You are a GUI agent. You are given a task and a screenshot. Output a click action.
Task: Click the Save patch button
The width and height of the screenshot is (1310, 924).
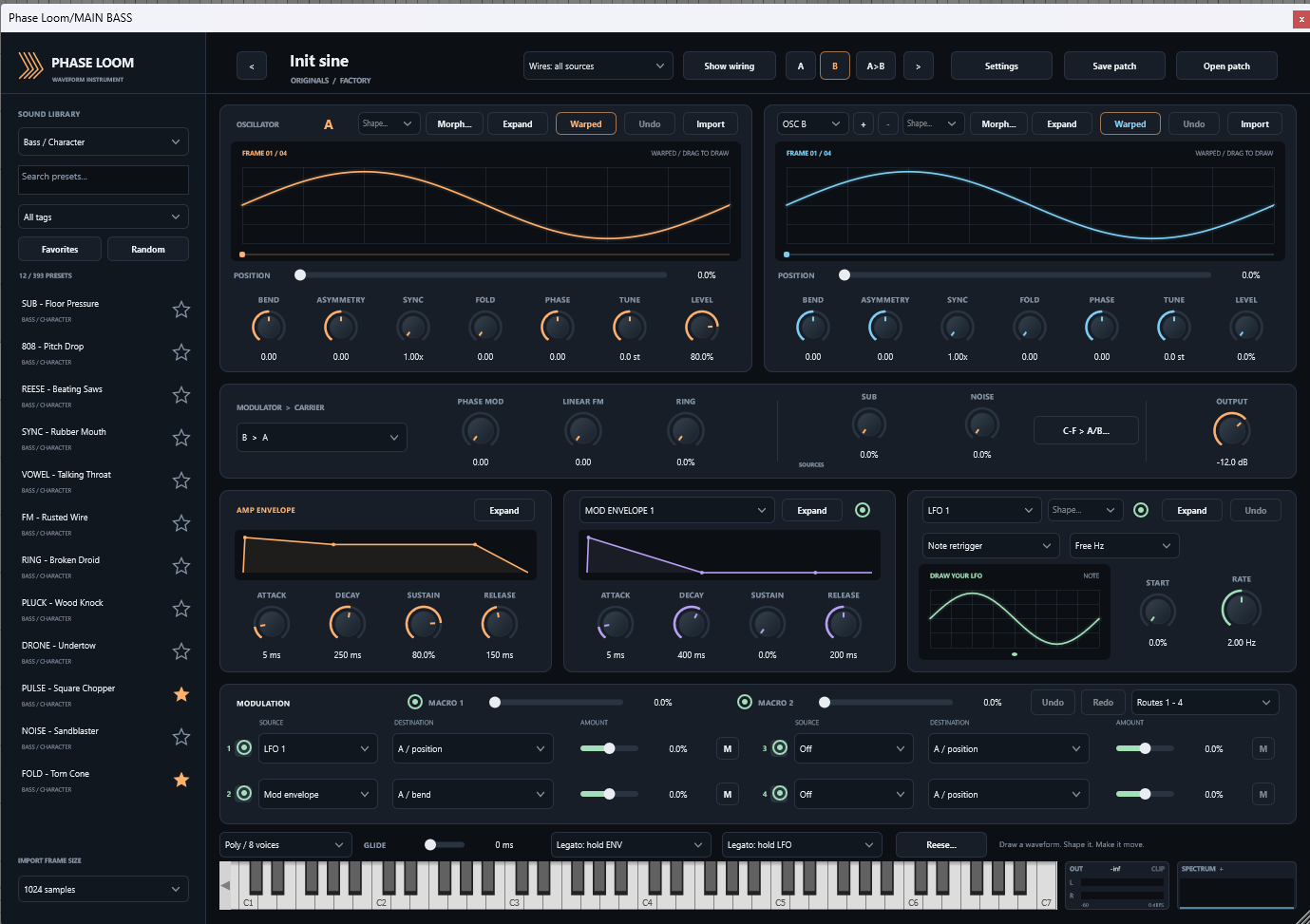click(x=1114, y=66)
